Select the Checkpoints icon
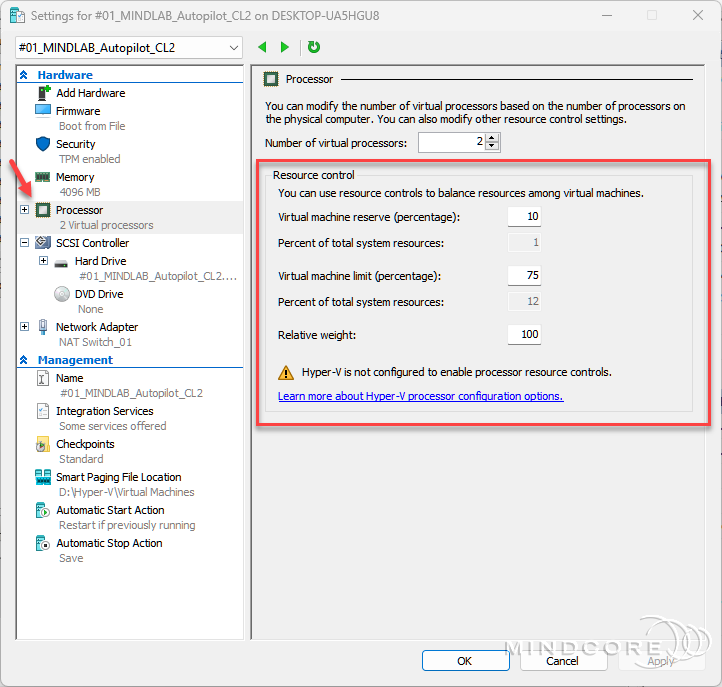 [42, 444]
